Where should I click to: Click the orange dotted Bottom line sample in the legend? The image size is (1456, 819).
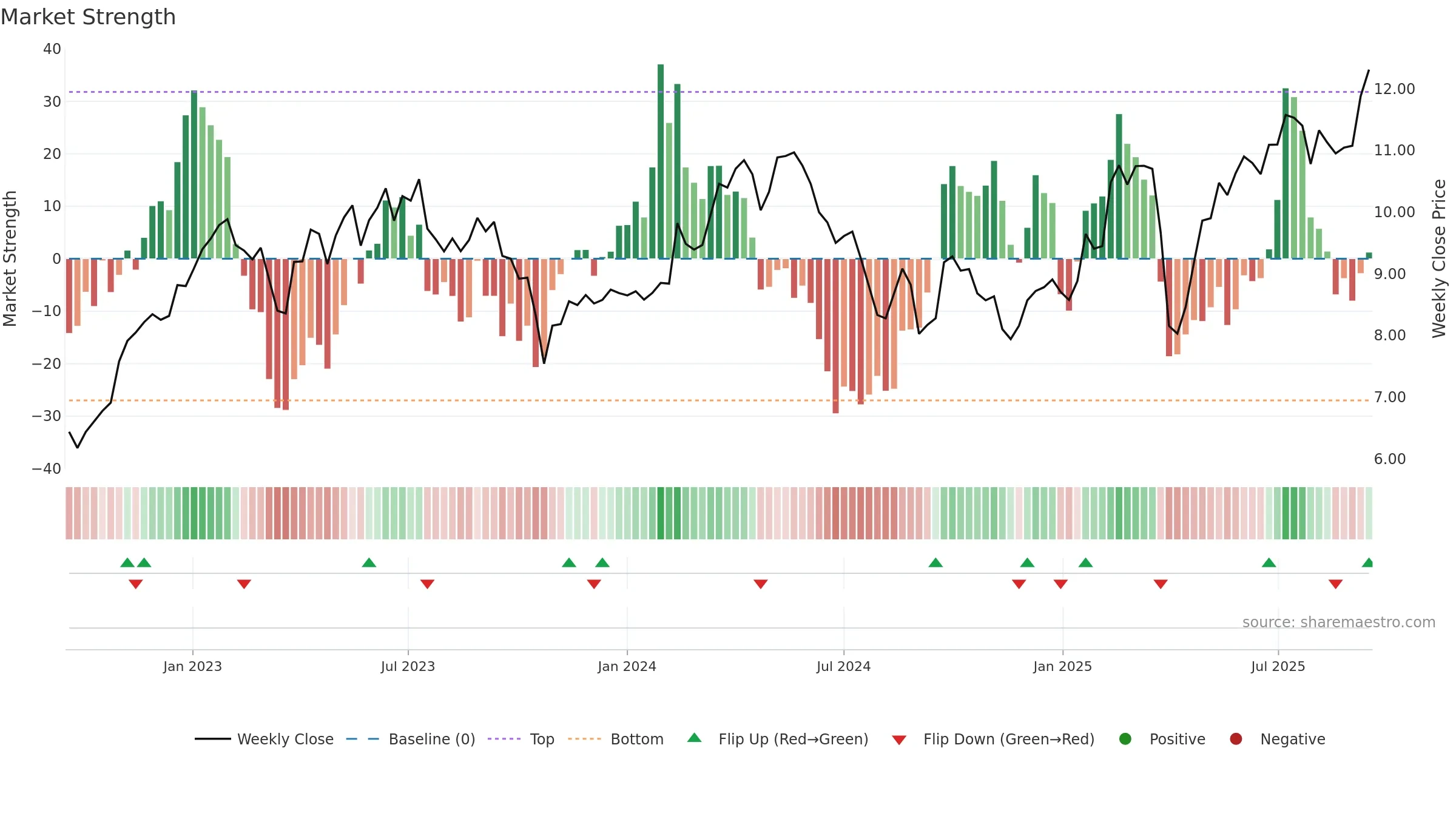coord(584,739)
